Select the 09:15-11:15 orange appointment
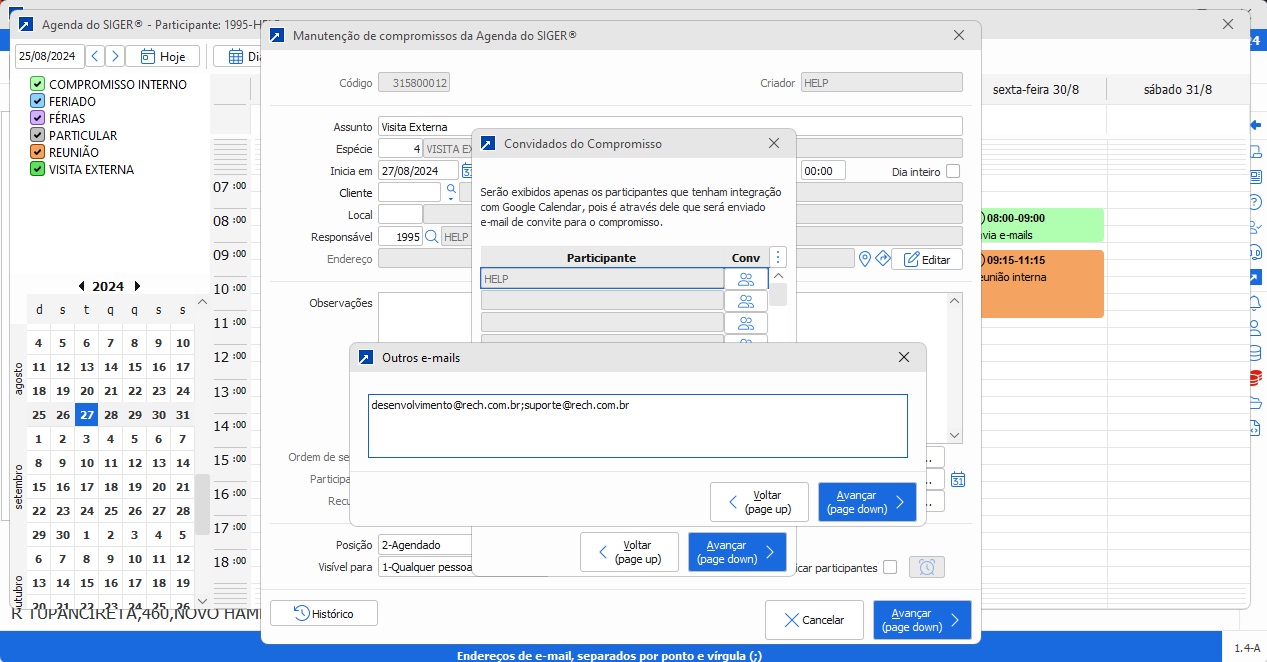1267x662 pixels. point(1041,284)
